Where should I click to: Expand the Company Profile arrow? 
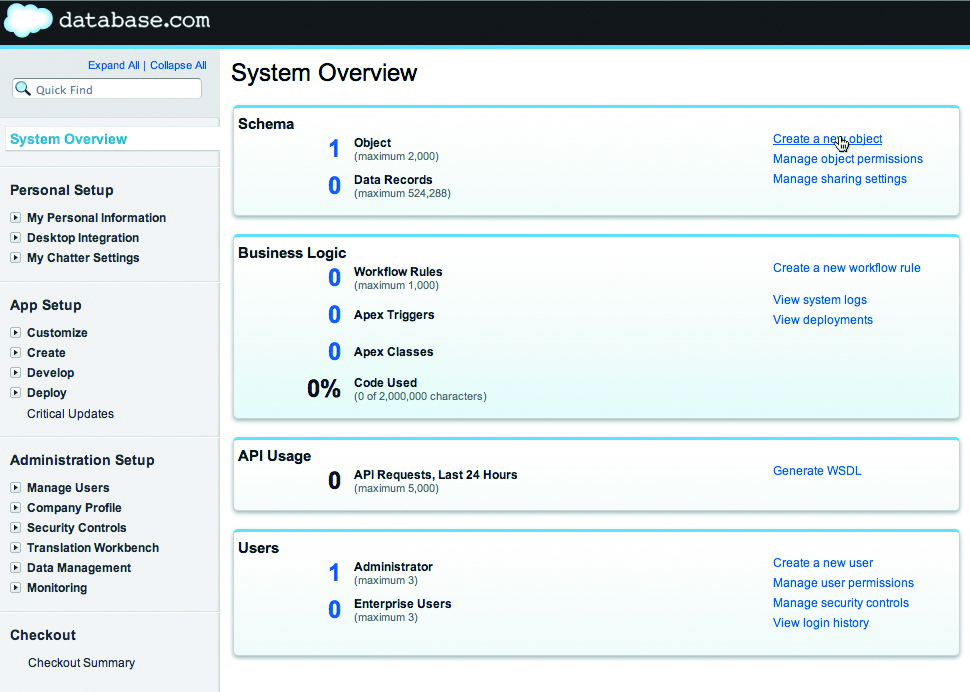coord(15,508)
